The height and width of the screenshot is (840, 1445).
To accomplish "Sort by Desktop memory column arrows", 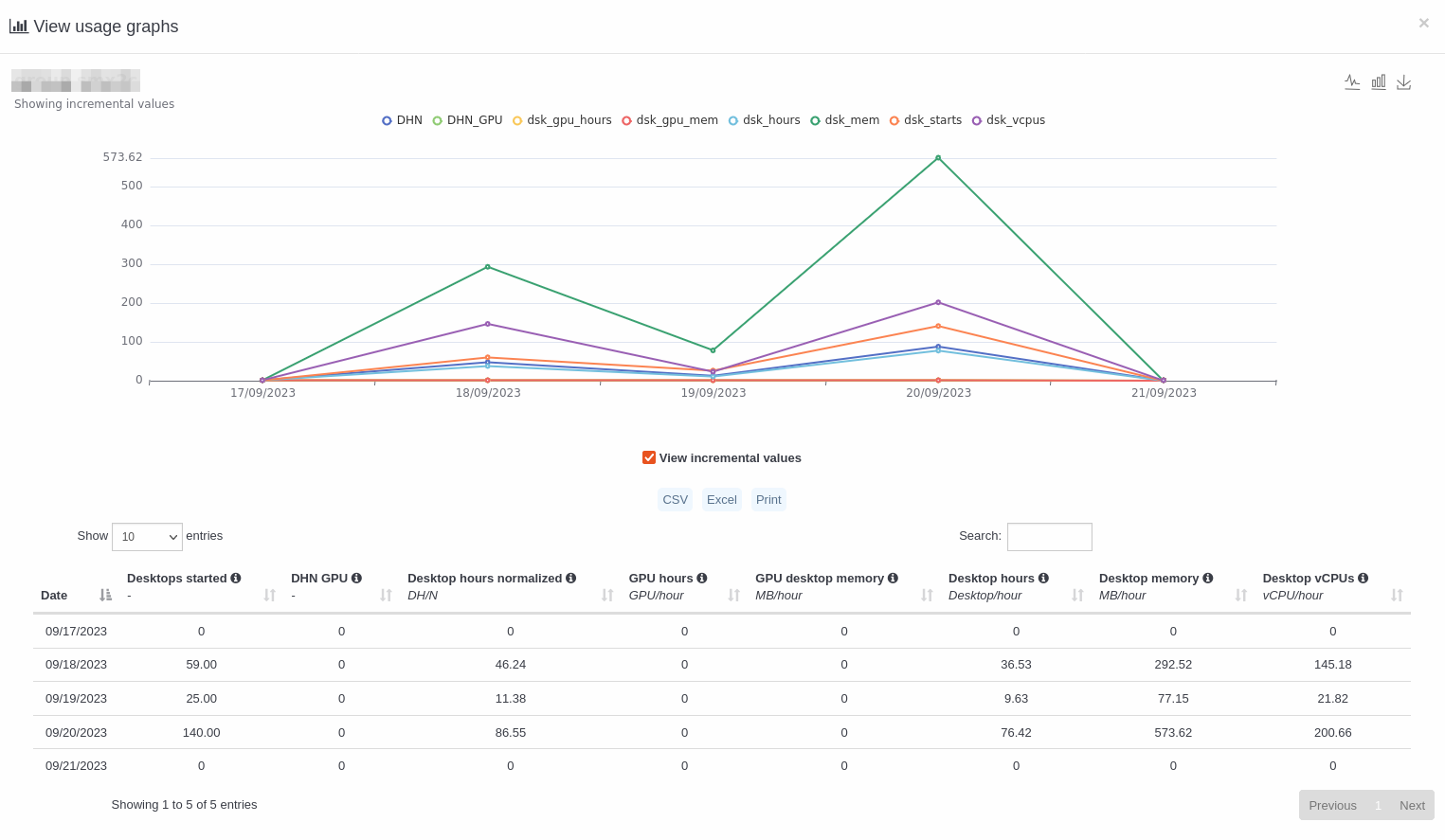I will [1240, 595].
